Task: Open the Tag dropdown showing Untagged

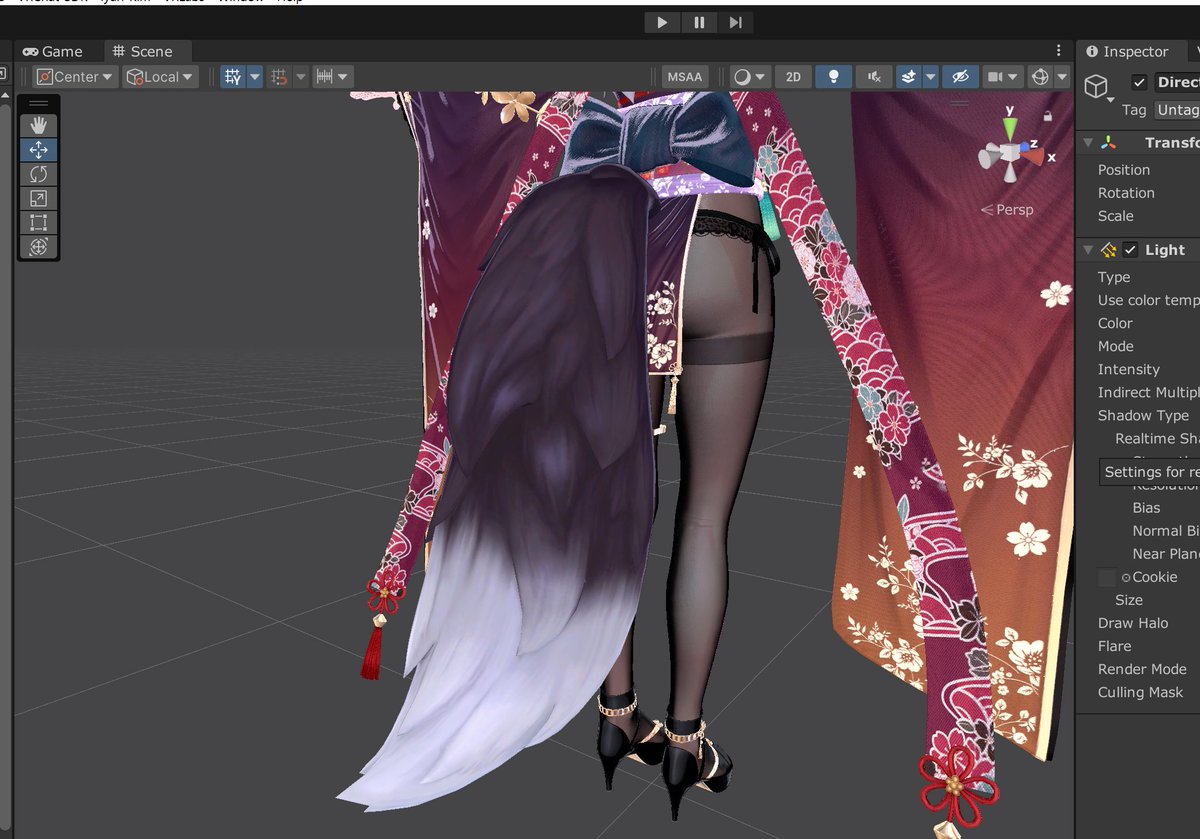Action: click(1177, 110)
